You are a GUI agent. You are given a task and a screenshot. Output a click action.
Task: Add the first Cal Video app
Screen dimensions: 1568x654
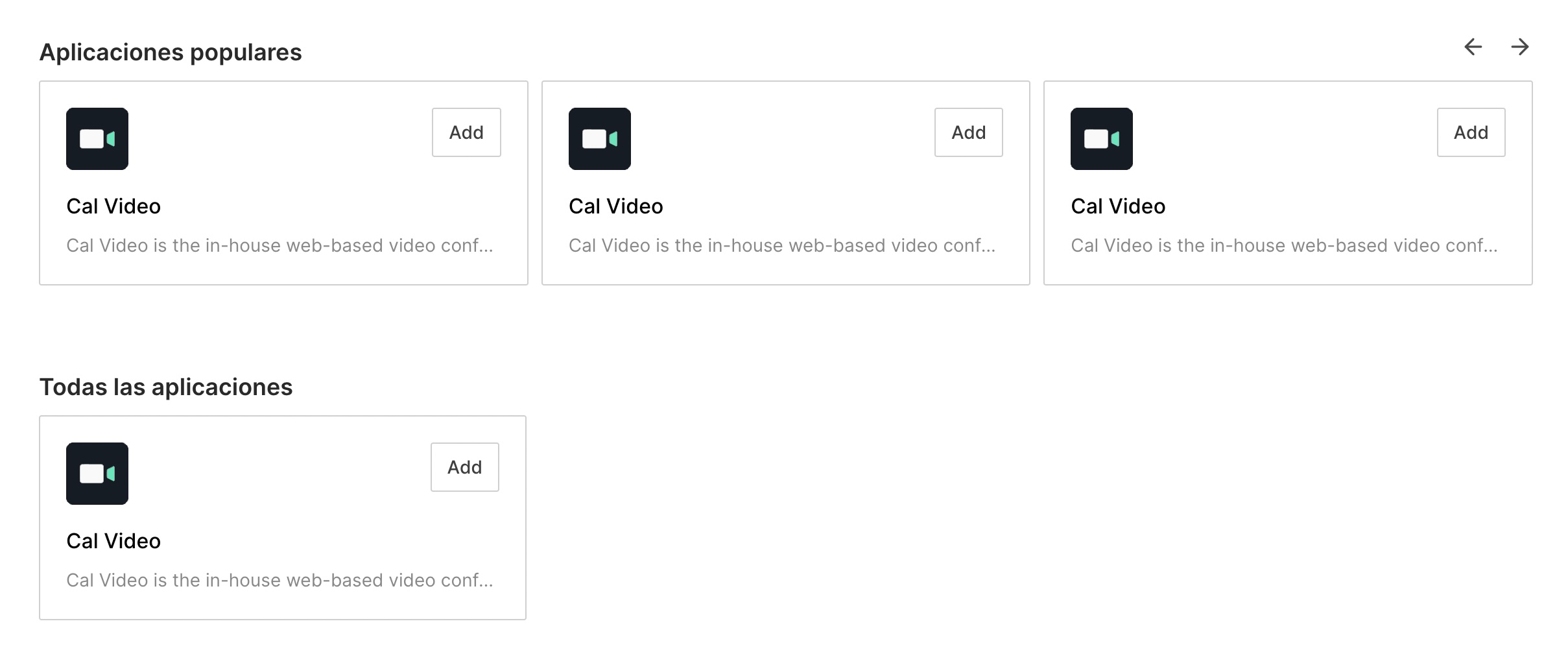point(466,132)
